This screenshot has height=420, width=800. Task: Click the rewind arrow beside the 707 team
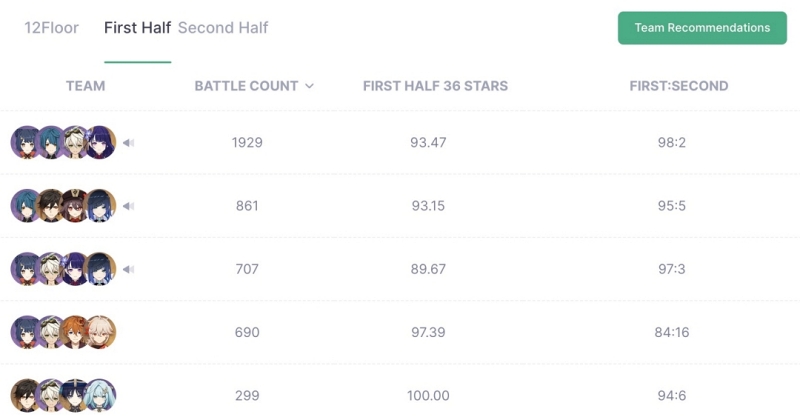coord(129,269)
